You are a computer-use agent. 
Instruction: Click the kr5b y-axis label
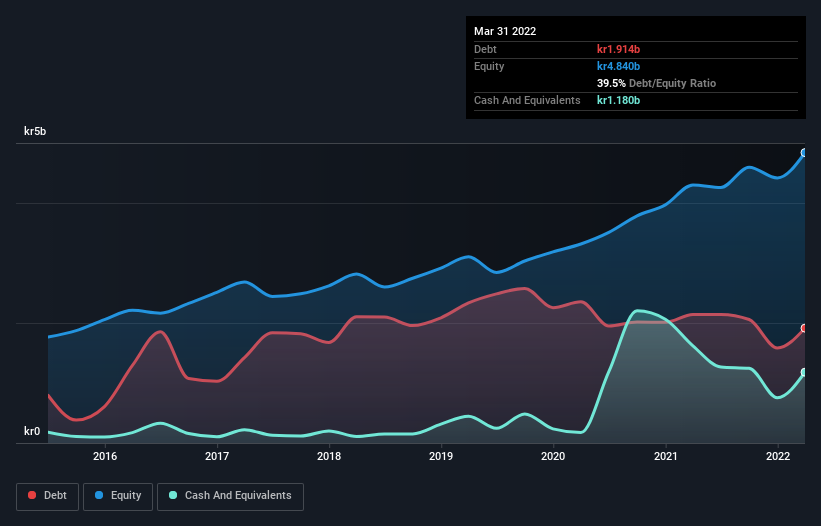click(x=35, y=131)
